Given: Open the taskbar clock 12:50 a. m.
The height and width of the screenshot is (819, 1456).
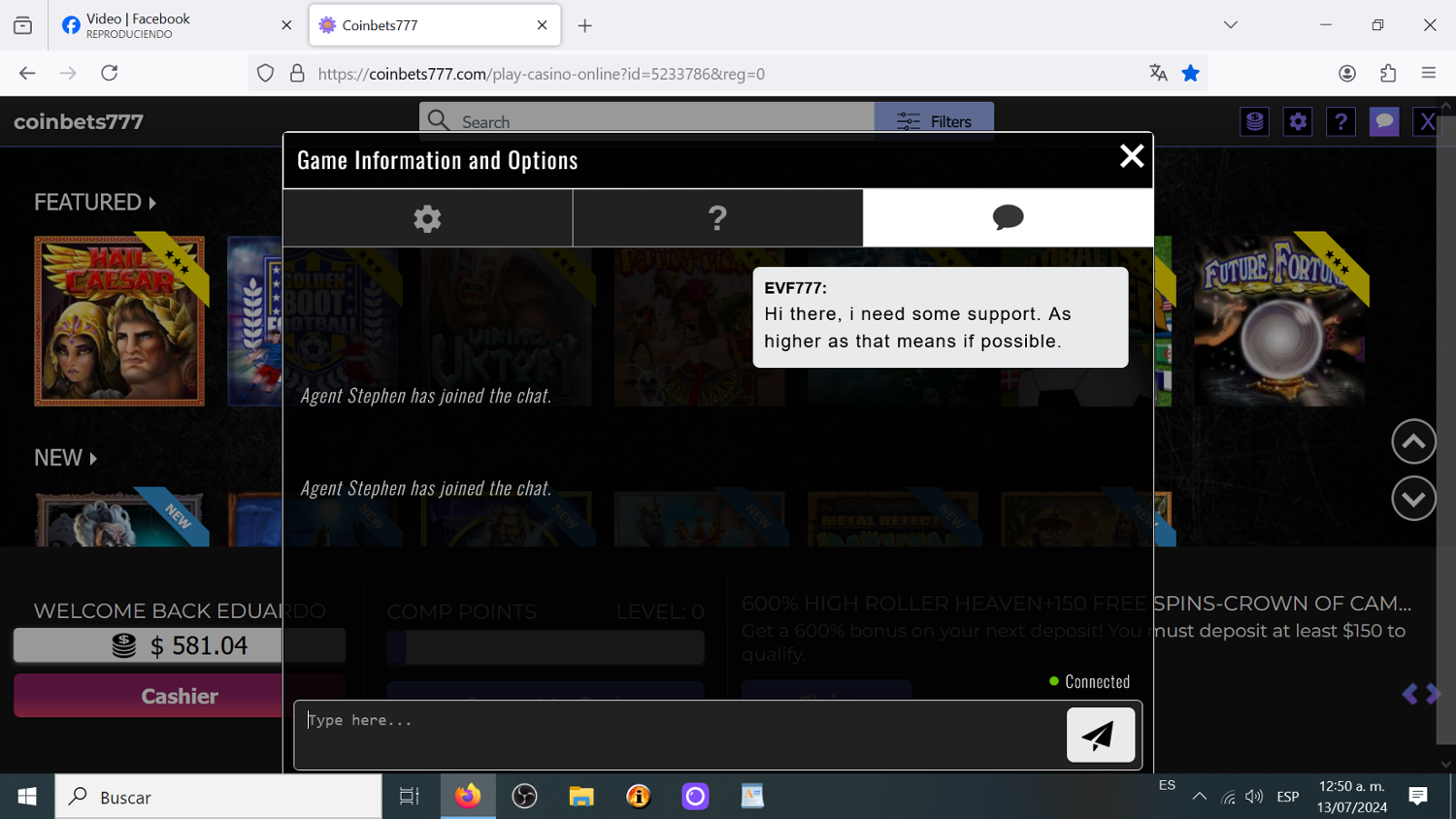Looking at the screenshot, I should coord(1351,797).
